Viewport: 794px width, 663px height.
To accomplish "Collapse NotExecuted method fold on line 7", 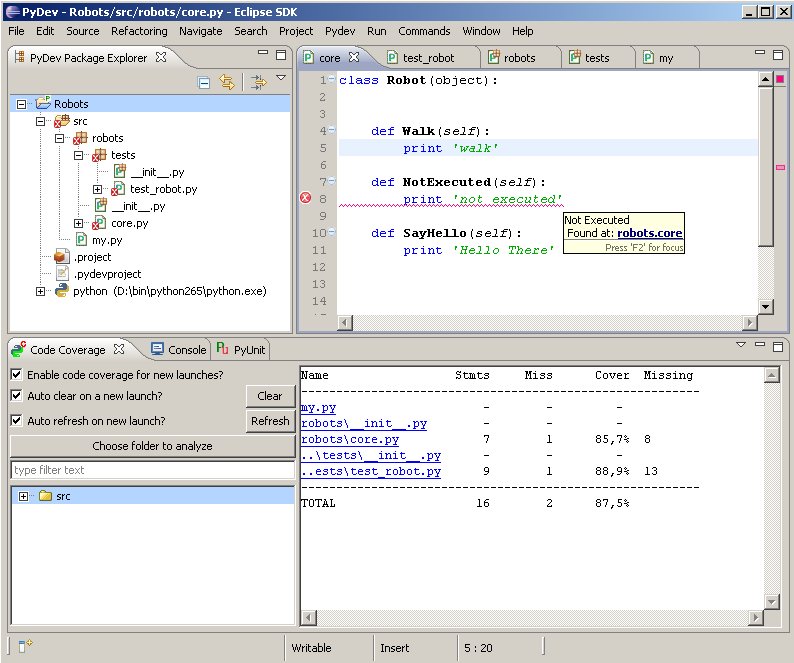I will (331, 180).
